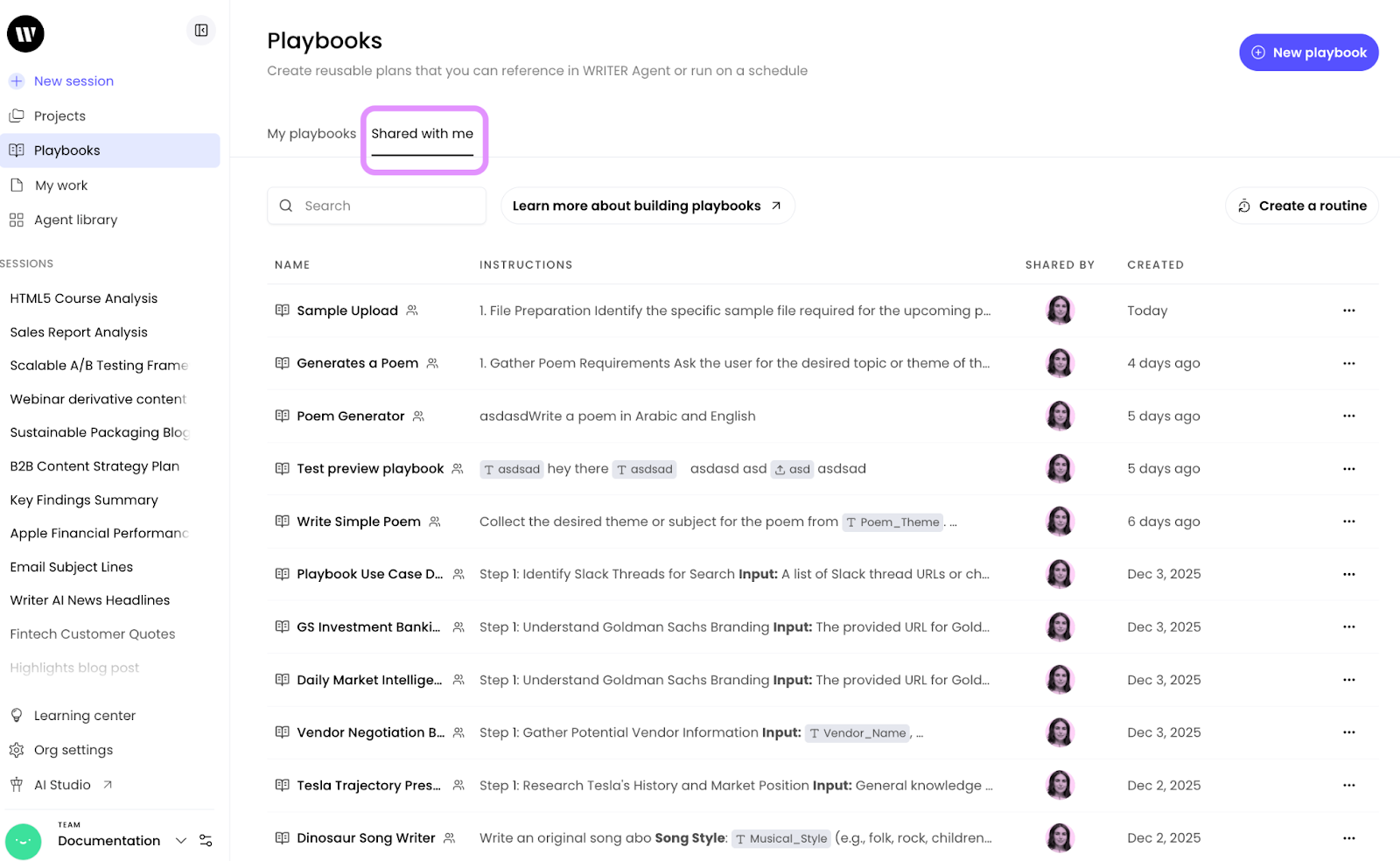The image size is (1400, 861).
Task: Open the Learning center link
Action: 85,716
